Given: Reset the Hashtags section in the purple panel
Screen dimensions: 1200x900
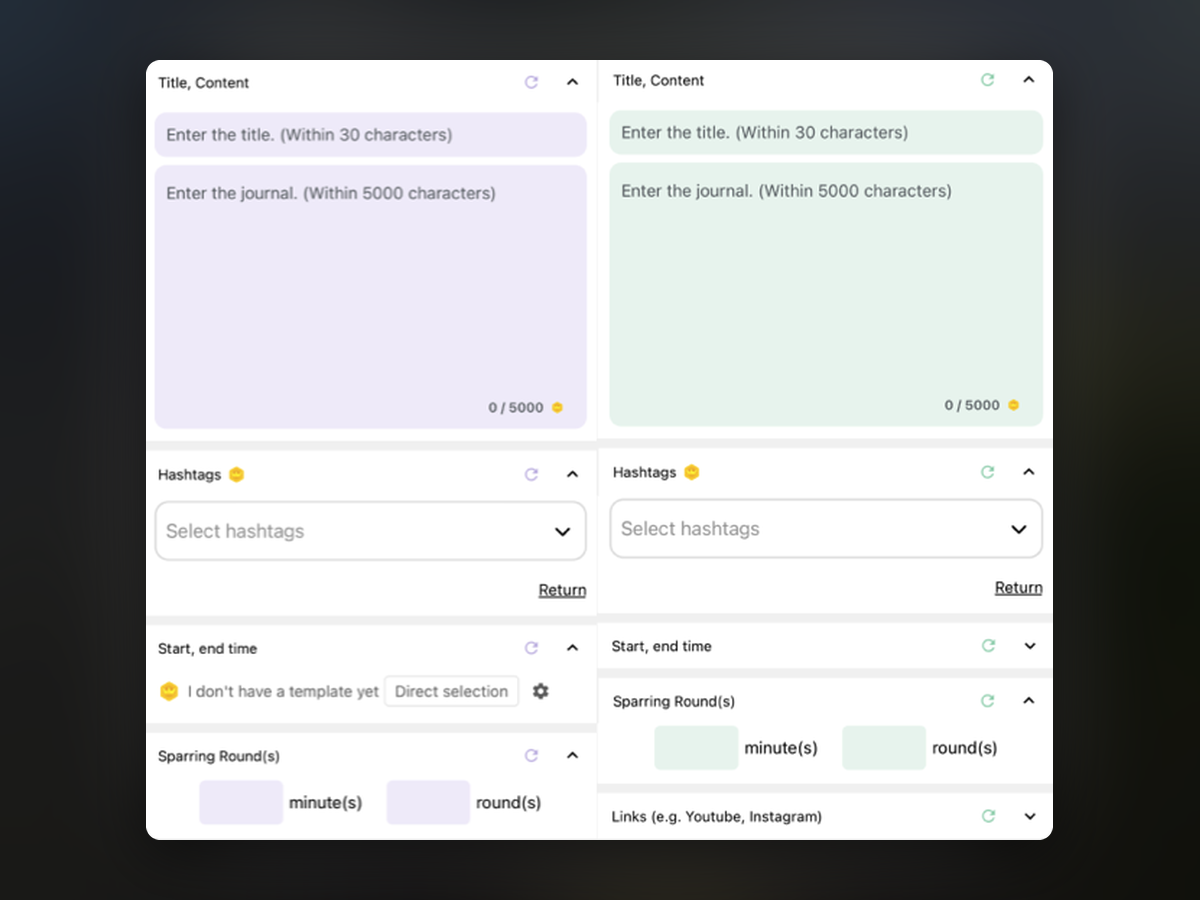Looking at the screenshot, I should tap(531, 474).
